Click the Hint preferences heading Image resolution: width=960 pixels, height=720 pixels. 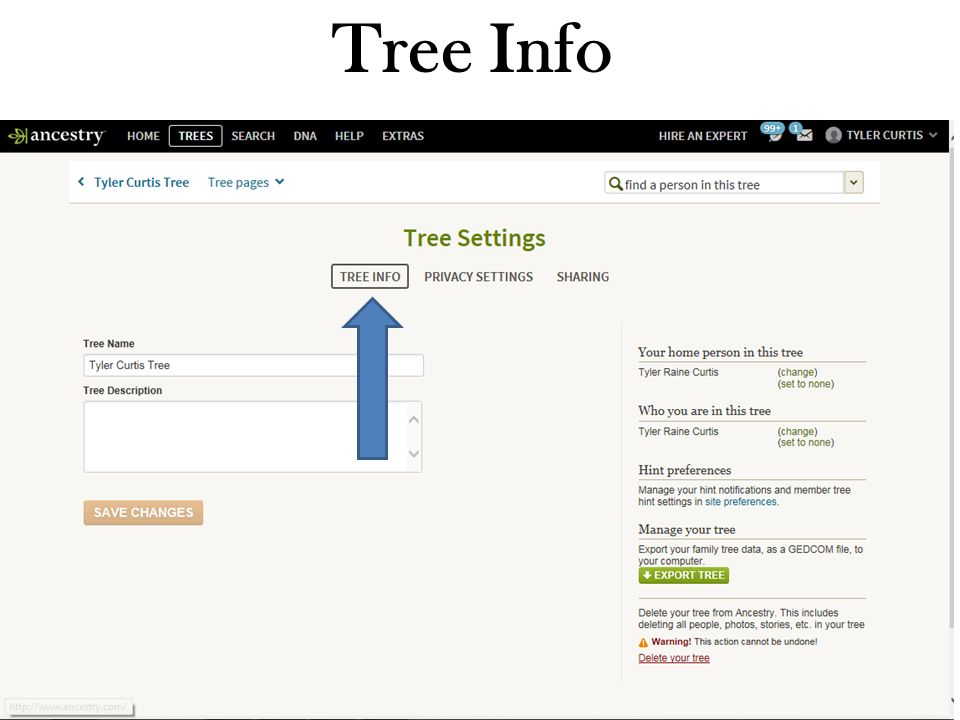[684, 470]
